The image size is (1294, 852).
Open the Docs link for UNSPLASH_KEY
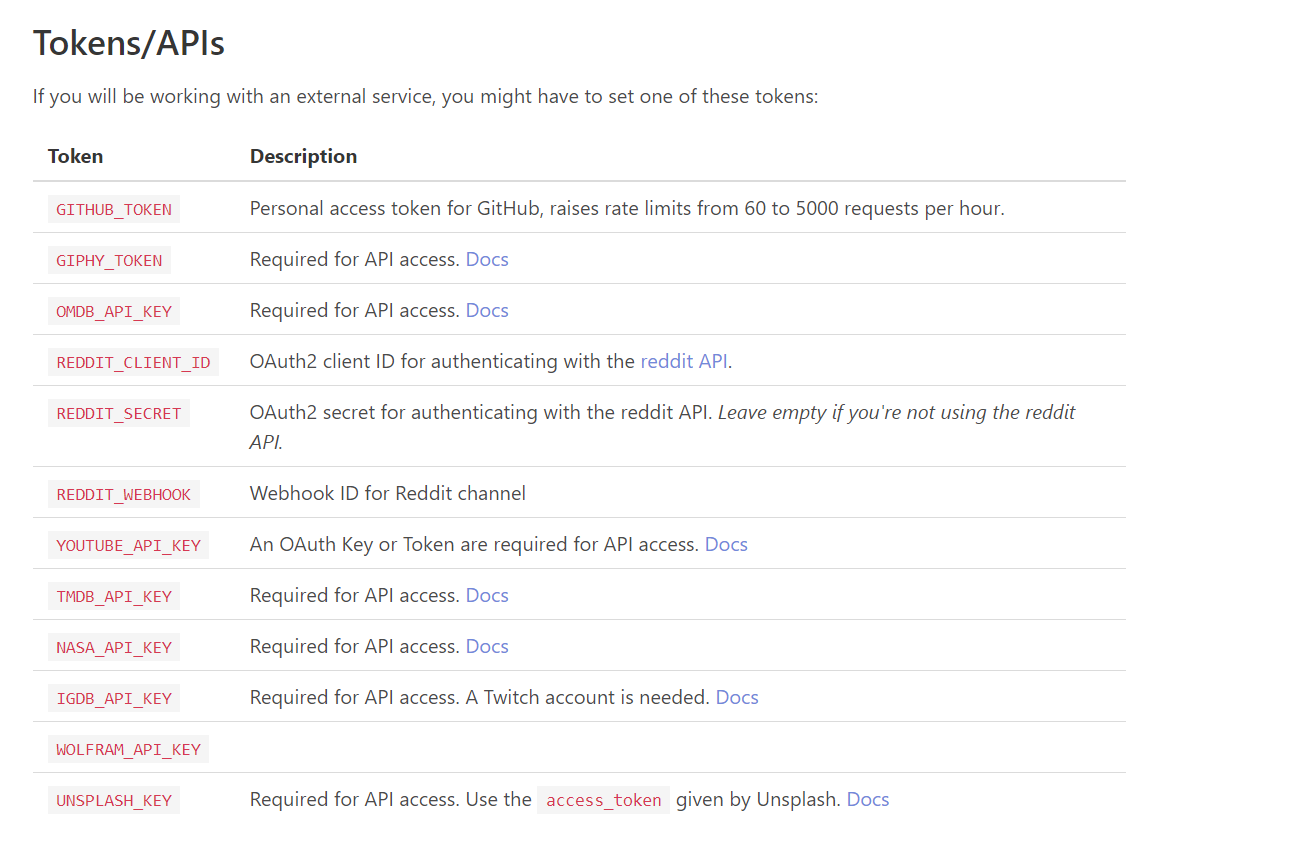click(x=866, y=799)
